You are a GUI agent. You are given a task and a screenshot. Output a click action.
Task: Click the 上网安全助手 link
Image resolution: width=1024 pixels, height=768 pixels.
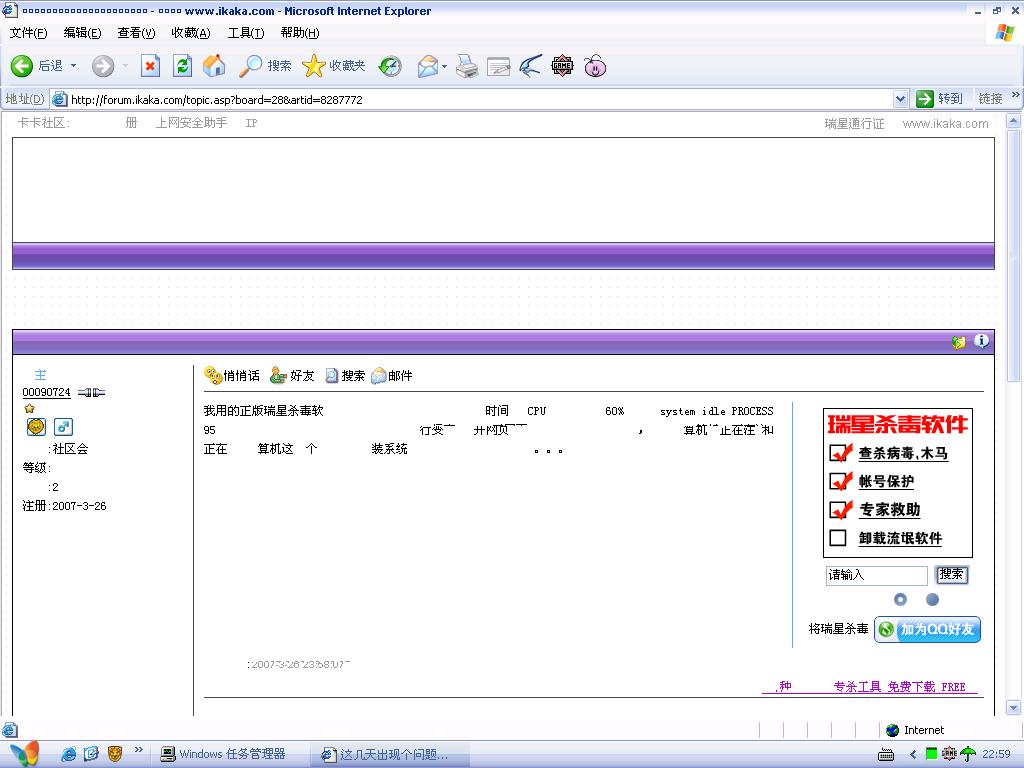pyautogui.click(x=191, y=123)
